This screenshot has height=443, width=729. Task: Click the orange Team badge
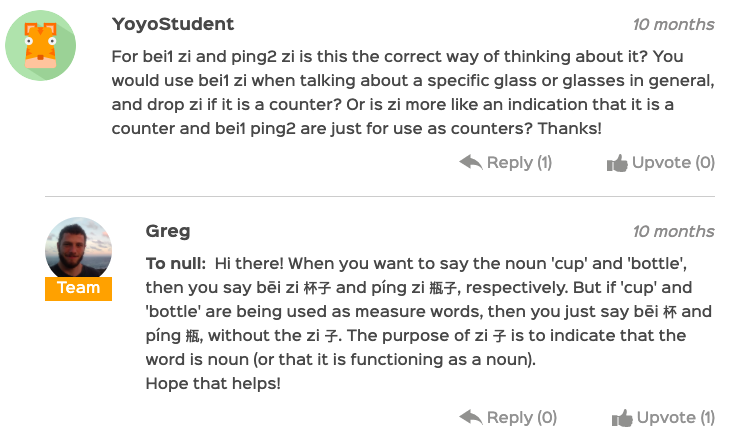point(78,288)
